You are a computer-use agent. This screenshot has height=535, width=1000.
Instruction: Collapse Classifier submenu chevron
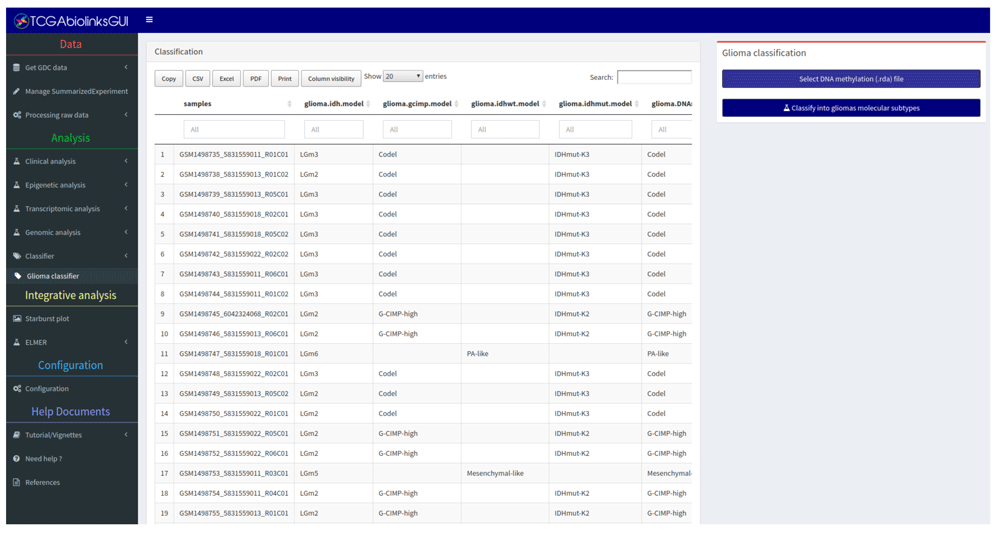tap(126, 256)
